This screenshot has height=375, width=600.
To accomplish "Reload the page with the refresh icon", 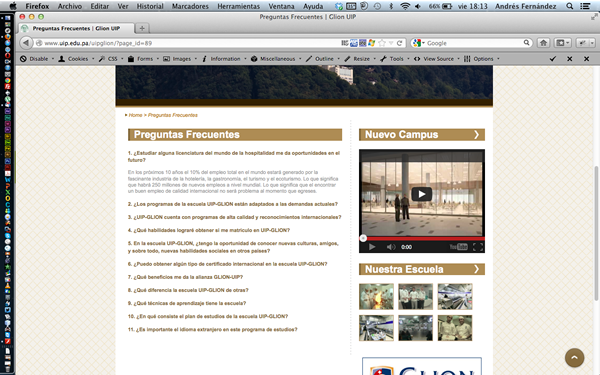I will 399,43.
